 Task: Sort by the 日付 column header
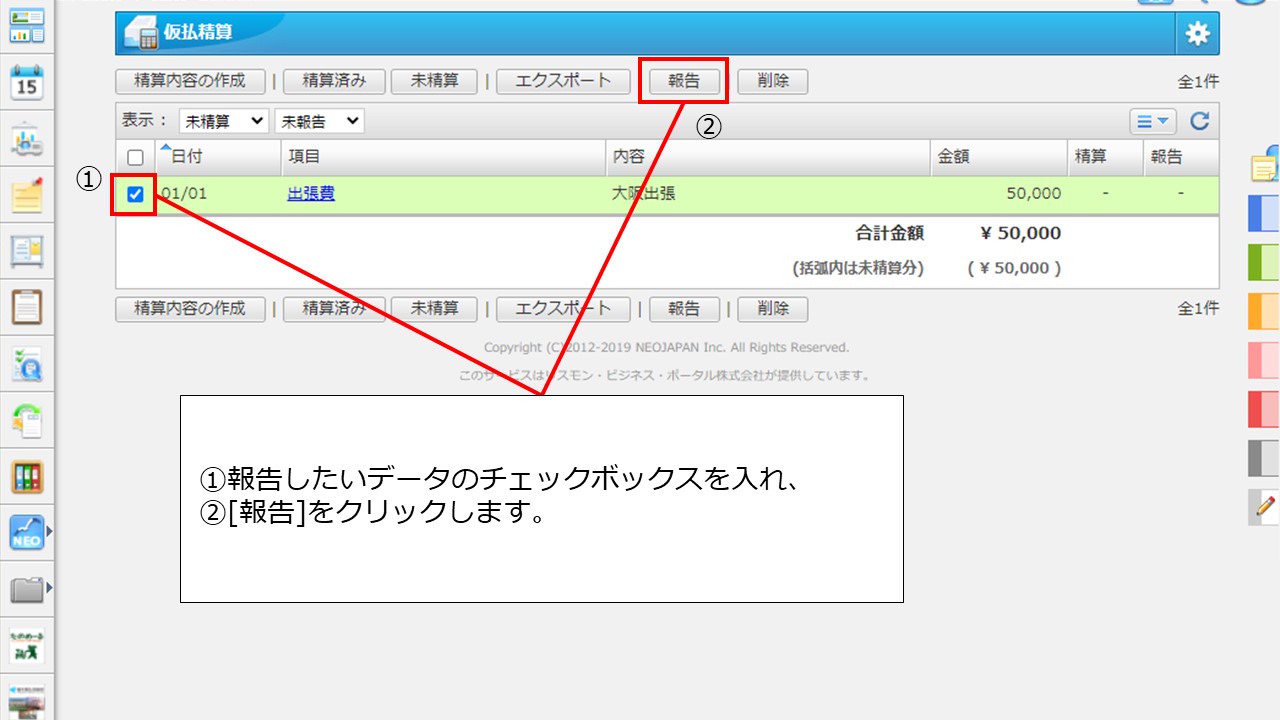[x=218, y=157]
